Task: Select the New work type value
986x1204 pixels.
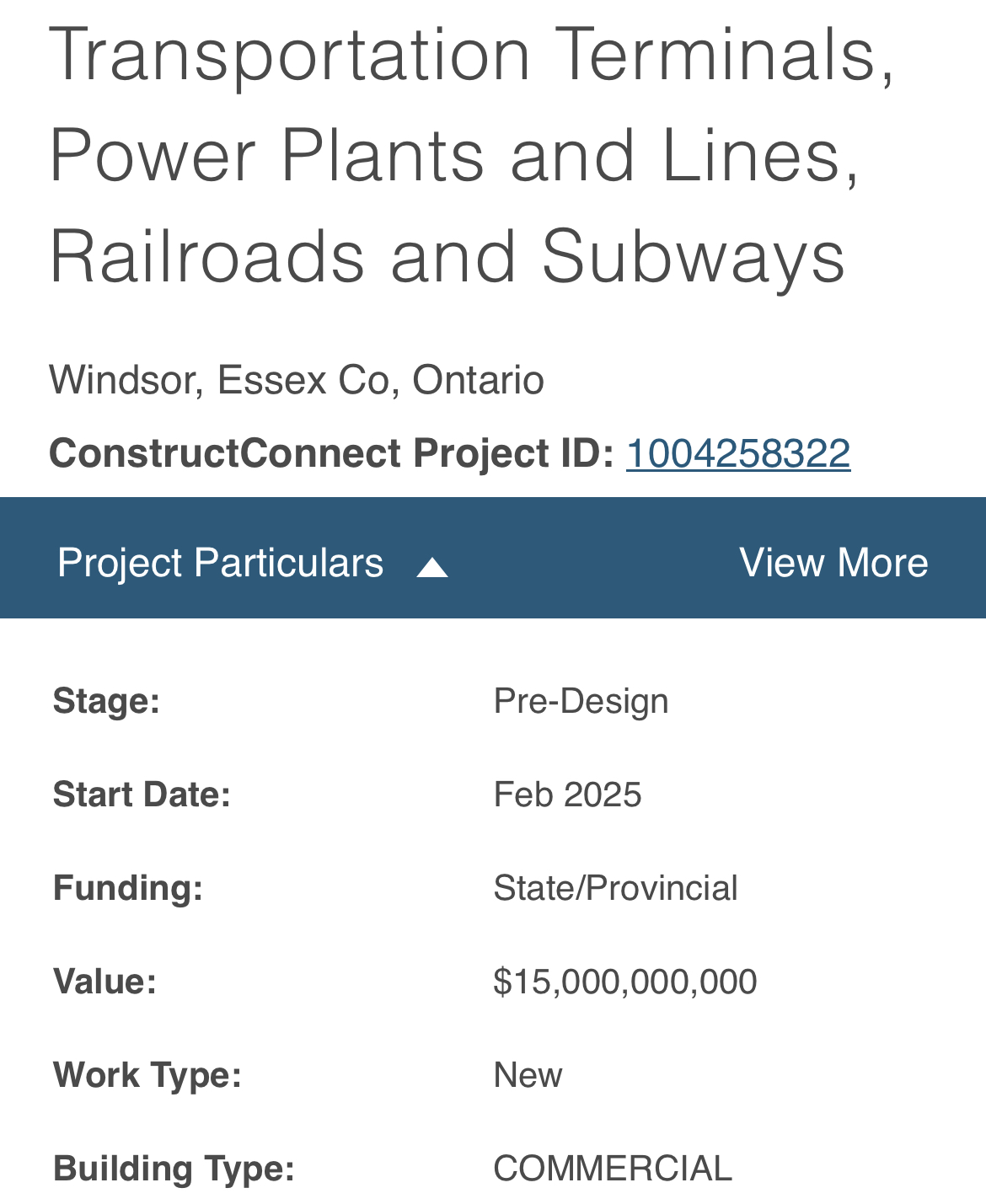Action: click(x=528, y=1075)
